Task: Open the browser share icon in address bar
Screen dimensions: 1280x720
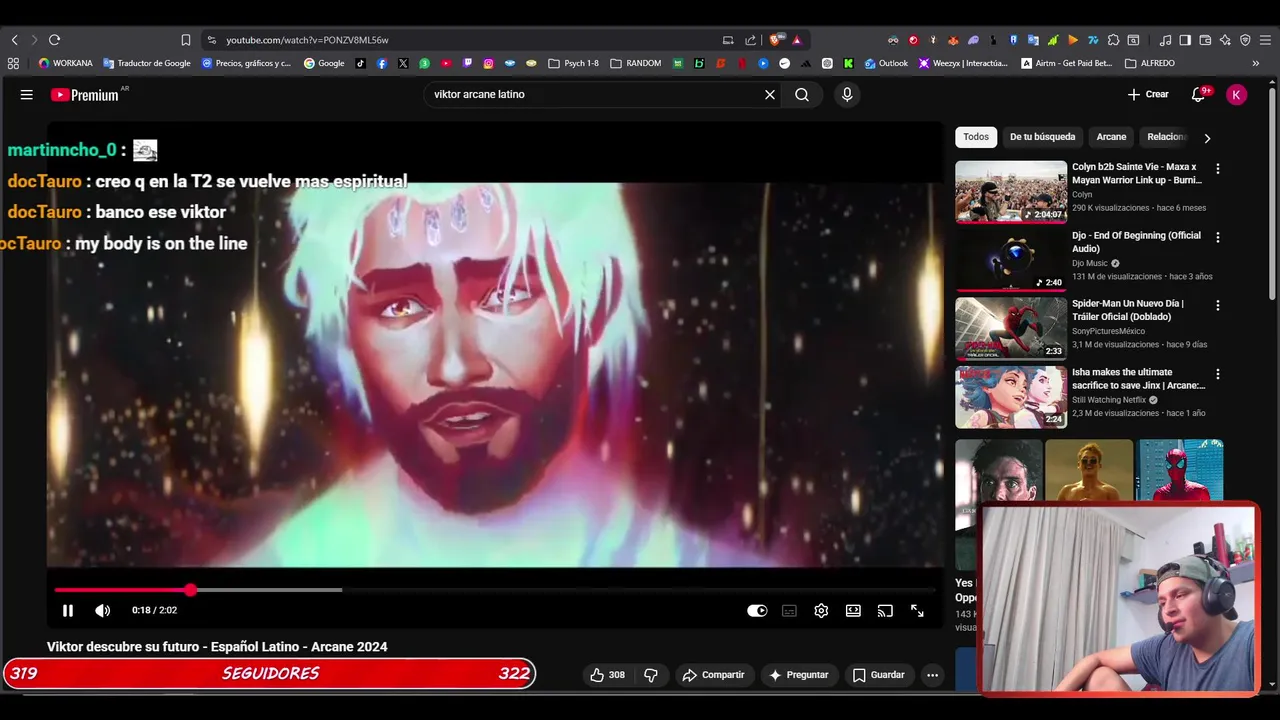Action: click(751, 40)
